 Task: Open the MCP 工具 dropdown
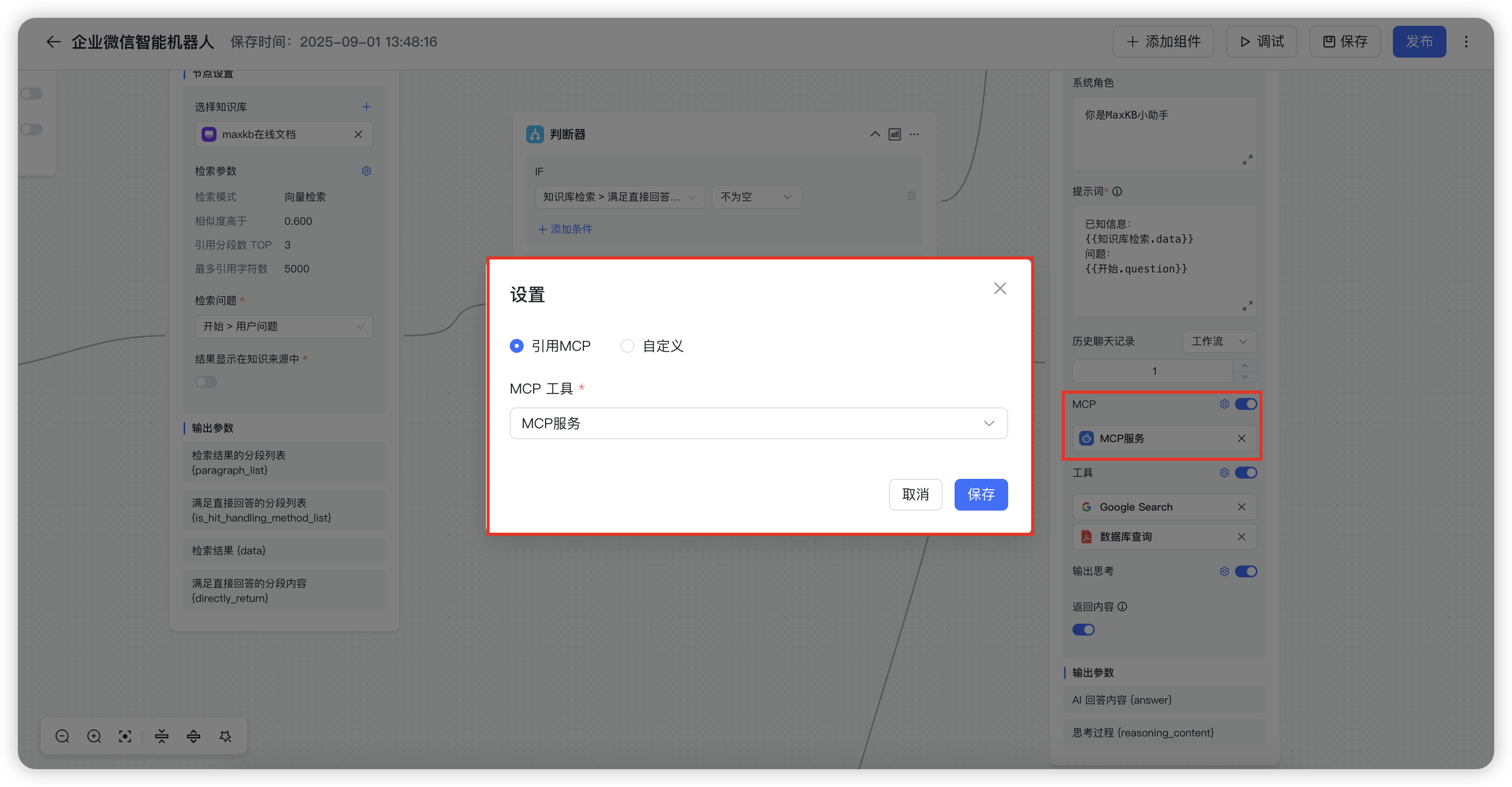758,423
